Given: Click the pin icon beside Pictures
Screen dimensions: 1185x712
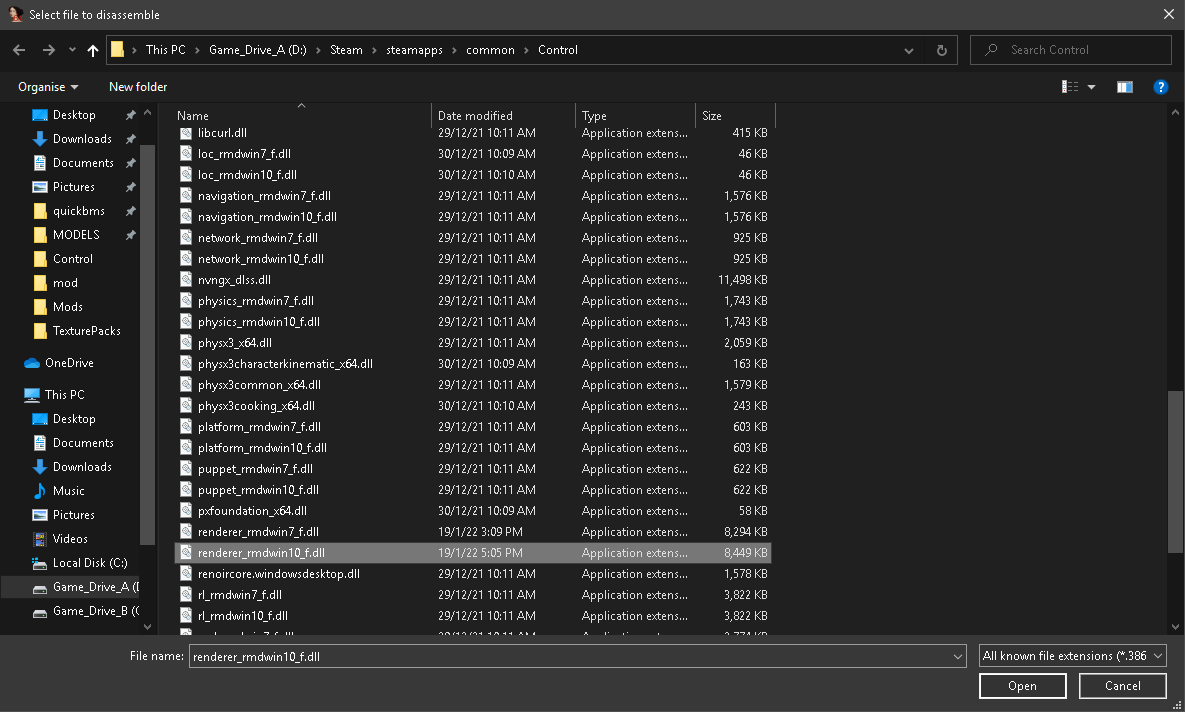Looking at the screenshot, I should click(130, 187).
